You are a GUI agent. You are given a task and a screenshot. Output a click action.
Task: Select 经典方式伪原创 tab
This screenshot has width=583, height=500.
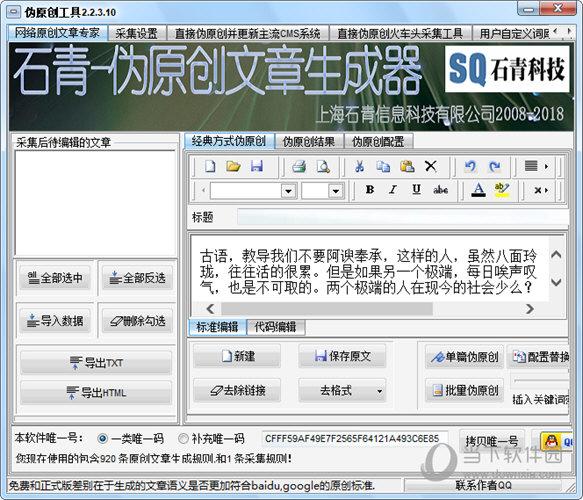click(x=229, y=141)
